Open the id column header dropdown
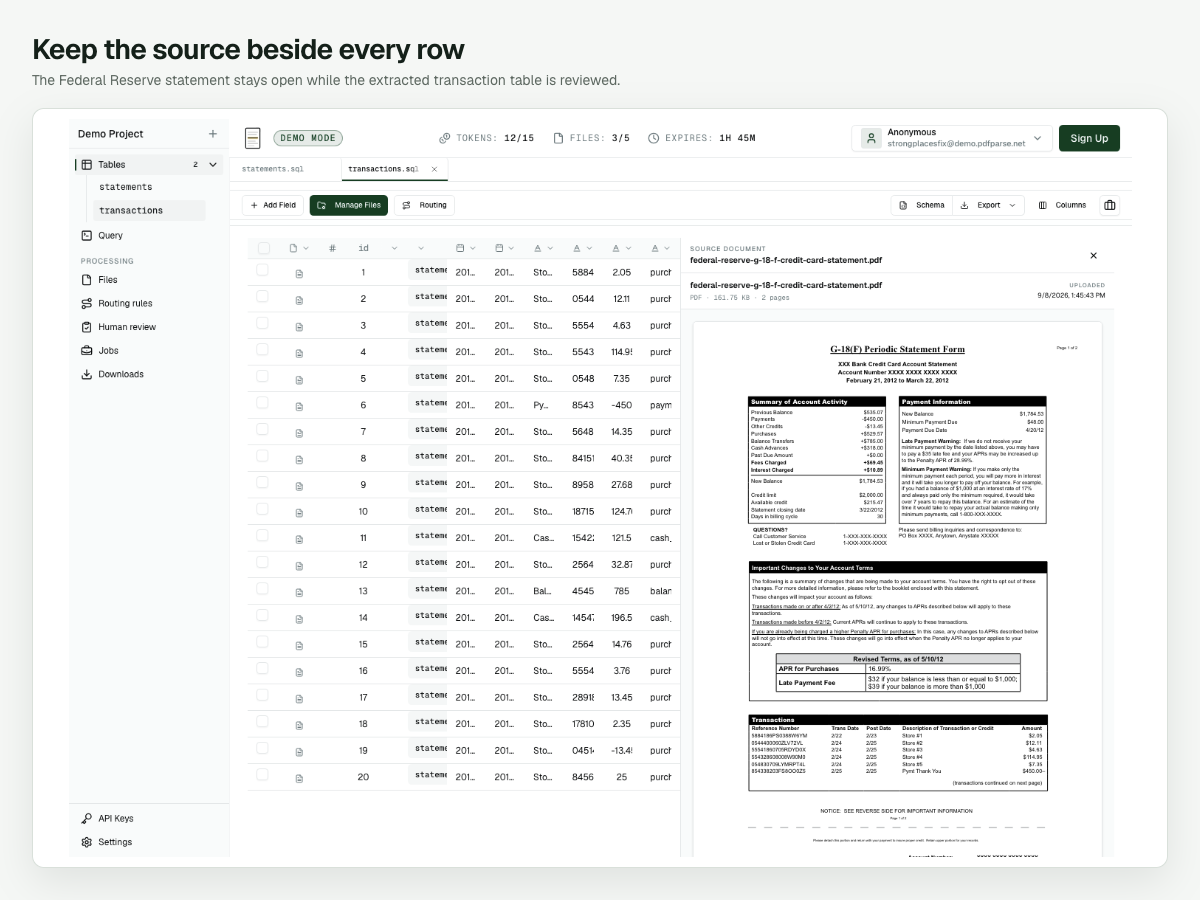 [394, 248]
